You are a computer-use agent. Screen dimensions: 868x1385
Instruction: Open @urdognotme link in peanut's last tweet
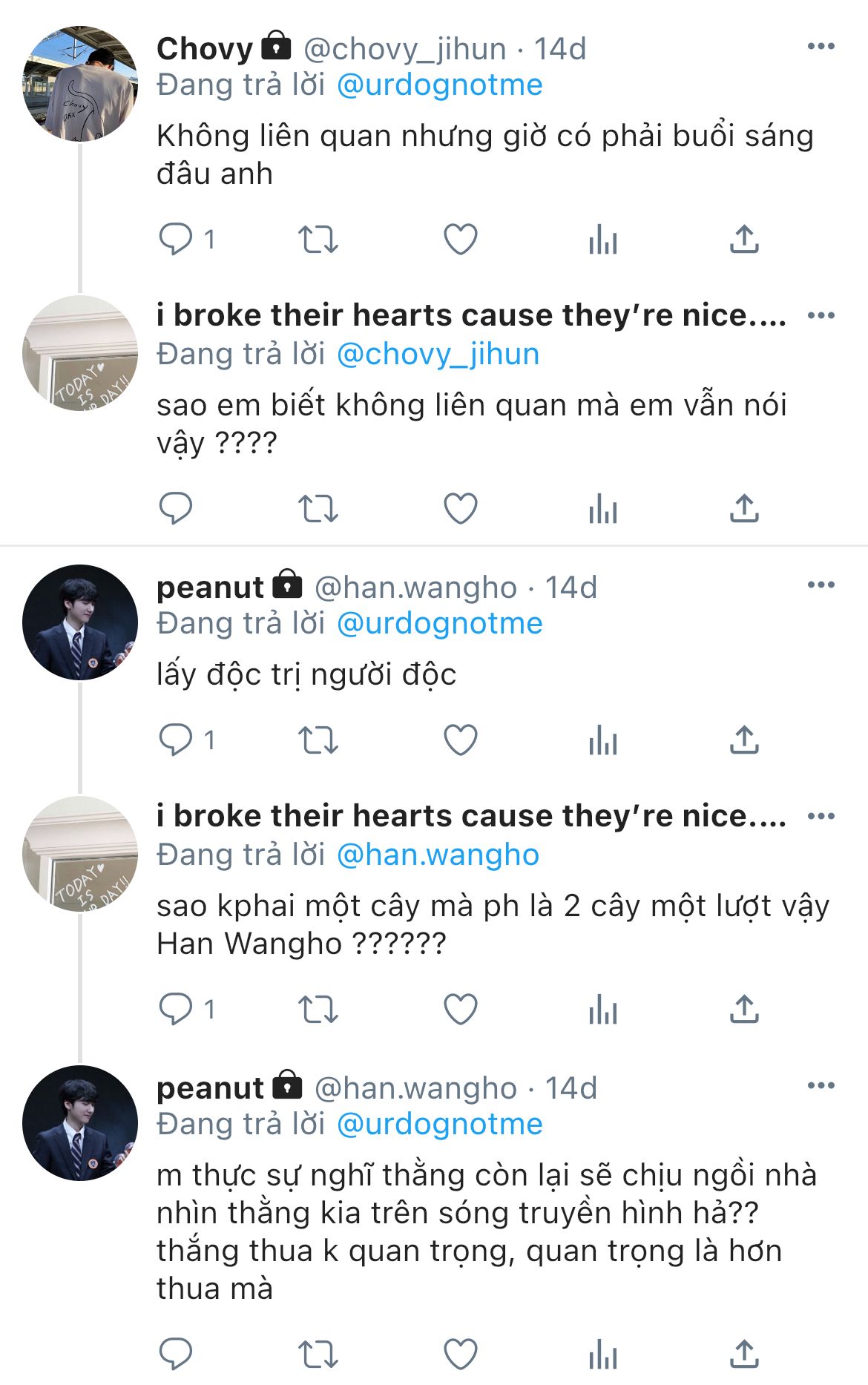440,1124
